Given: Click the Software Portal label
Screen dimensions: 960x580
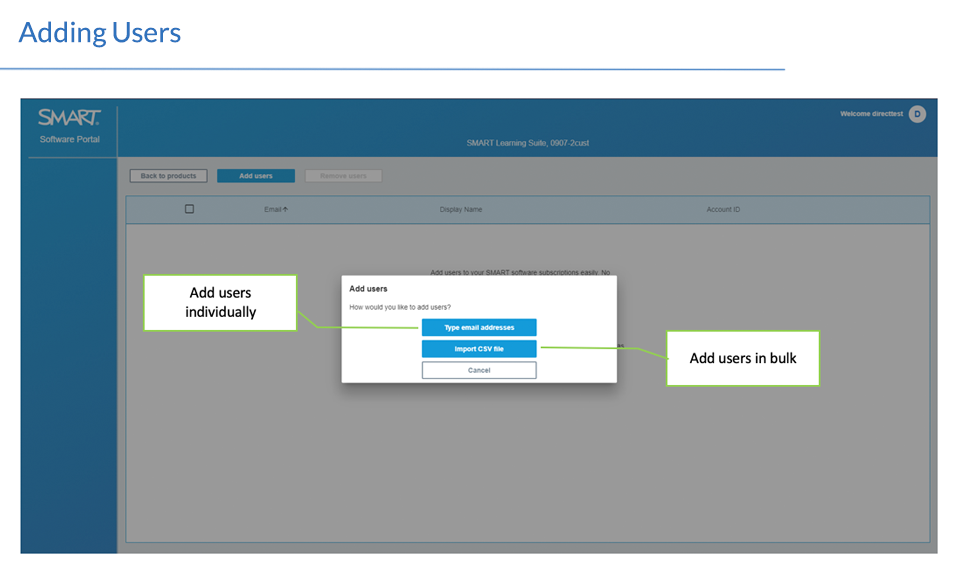Looking at the screenshot, I should (70, 139).
